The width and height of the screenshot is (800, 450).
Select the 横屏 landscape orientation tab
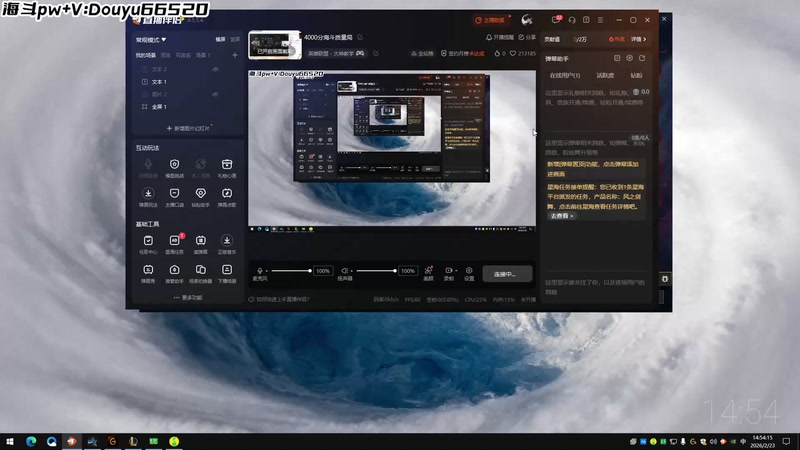(x=220, y=39)
